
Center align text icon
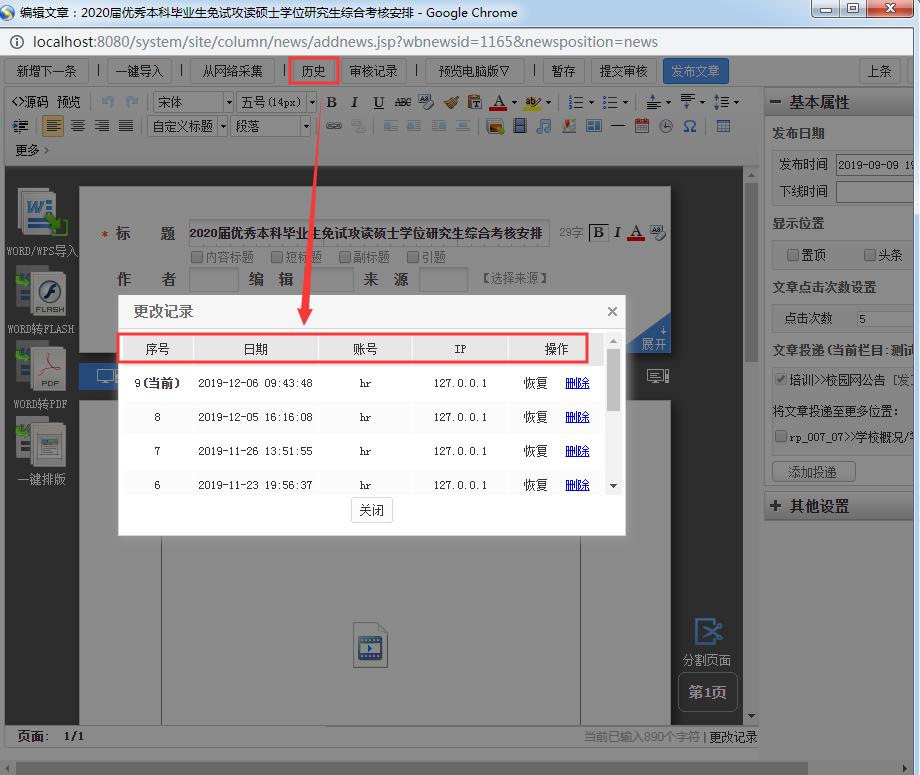pos(78,126)
